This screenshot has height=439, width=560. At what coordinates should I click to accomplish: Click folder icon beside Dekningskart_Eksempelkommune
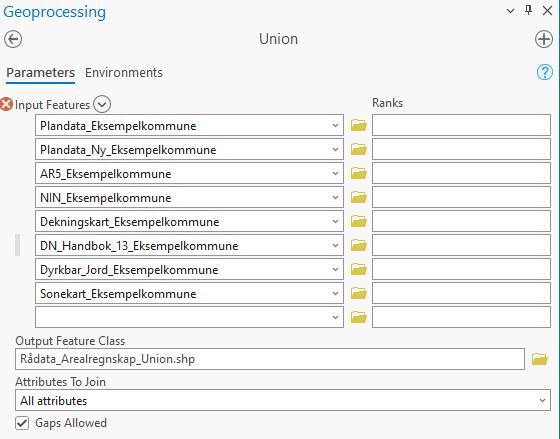(x=359, y=221)
